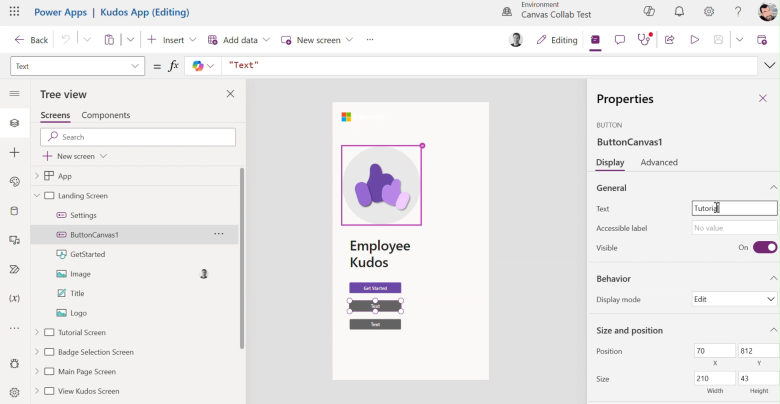
Task: Open the settings gear in header
Action: pyautogui.click(x=709, y=11)
